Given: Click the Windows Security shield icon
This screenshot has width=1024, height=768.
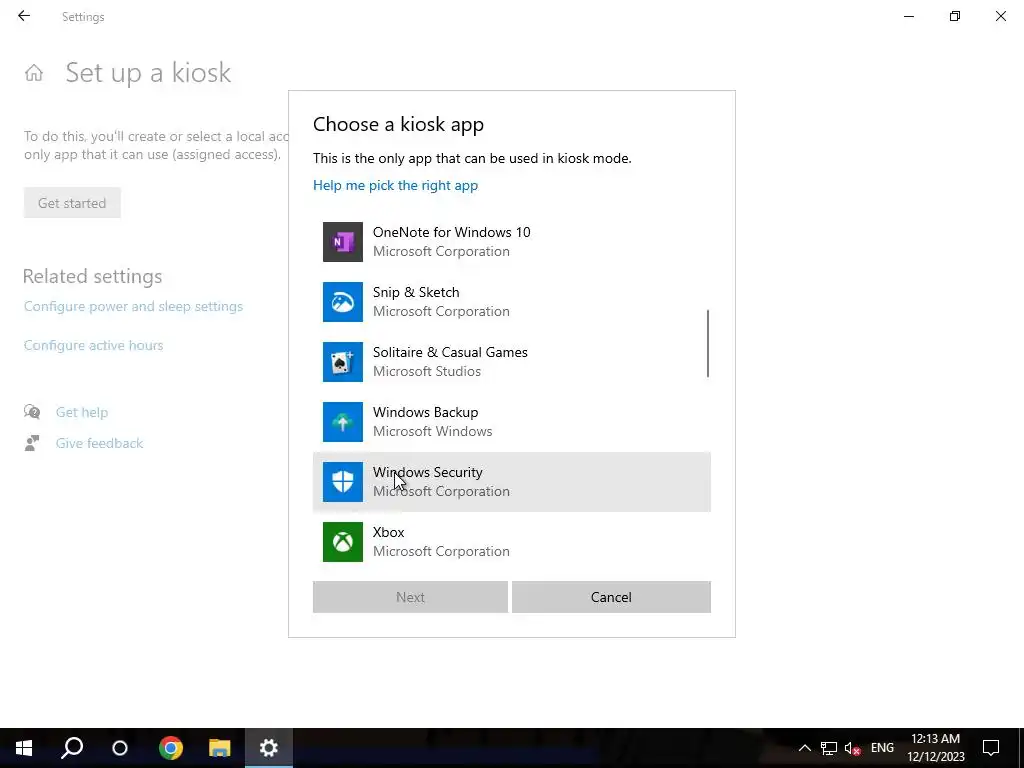Looking at the screenshot, I should tap(343, 482).
